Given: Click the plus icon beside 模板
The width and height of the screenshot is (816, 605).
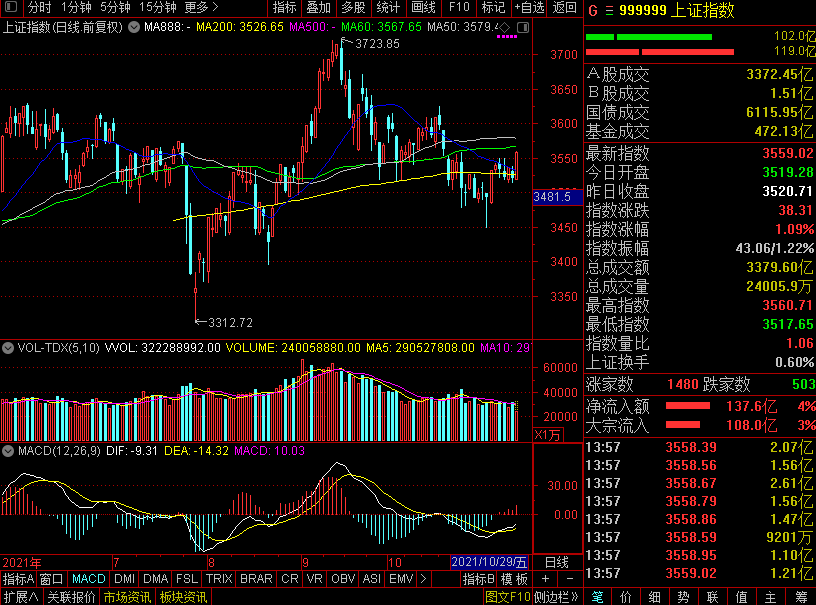Looking at the screenshot, I should 544,579.
